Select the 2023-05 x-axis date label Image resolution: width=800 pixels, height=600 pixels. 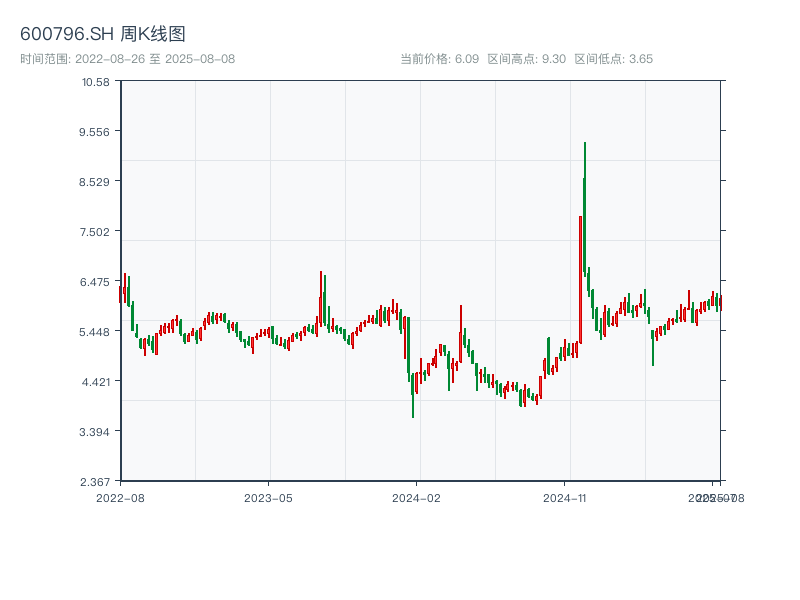[x=268, y=497]
